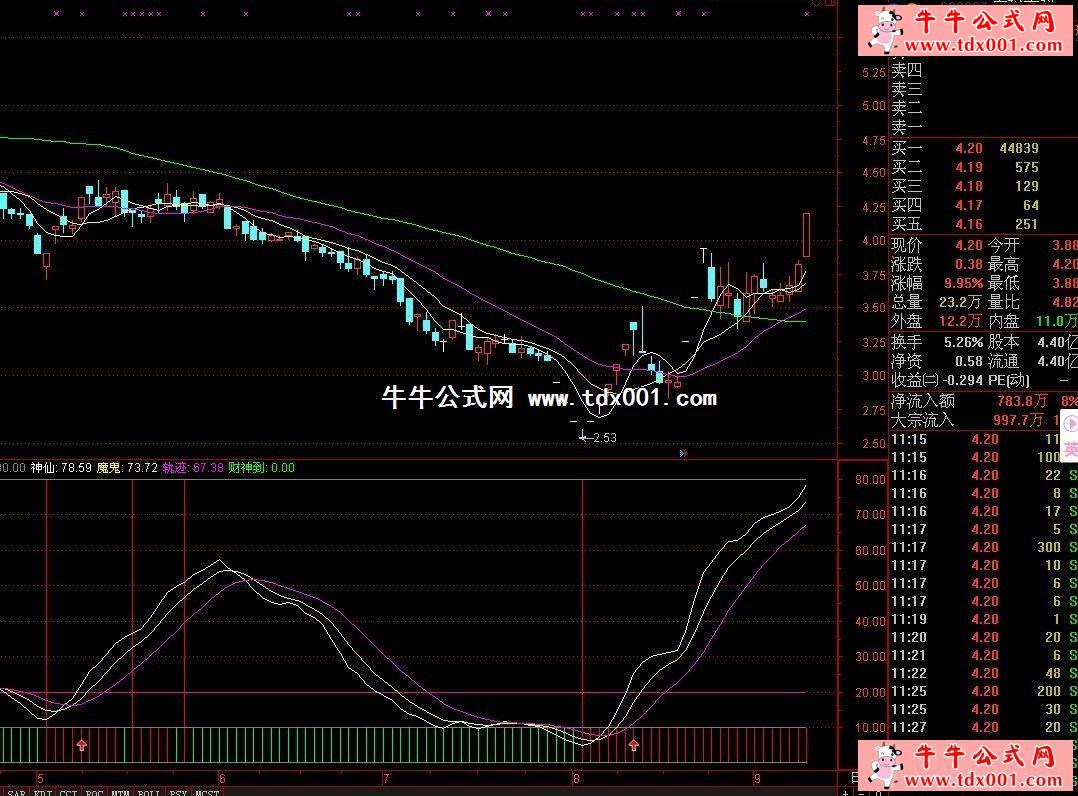This screenshot has height=796, width=1078.
Task: Click the 总量 value 23.2万
Action: 960,302
